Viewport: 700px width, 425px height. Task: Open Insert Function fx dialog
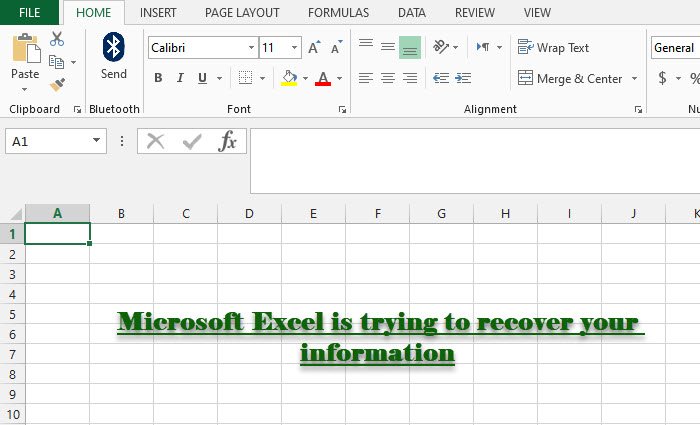point(227,141)
